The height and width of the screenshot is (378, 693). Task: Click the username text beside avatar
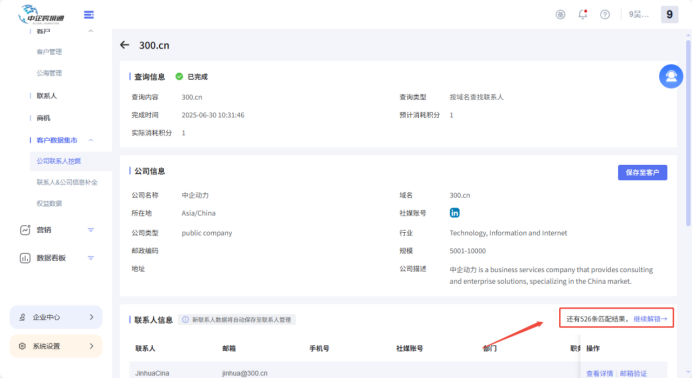(639, 15)
